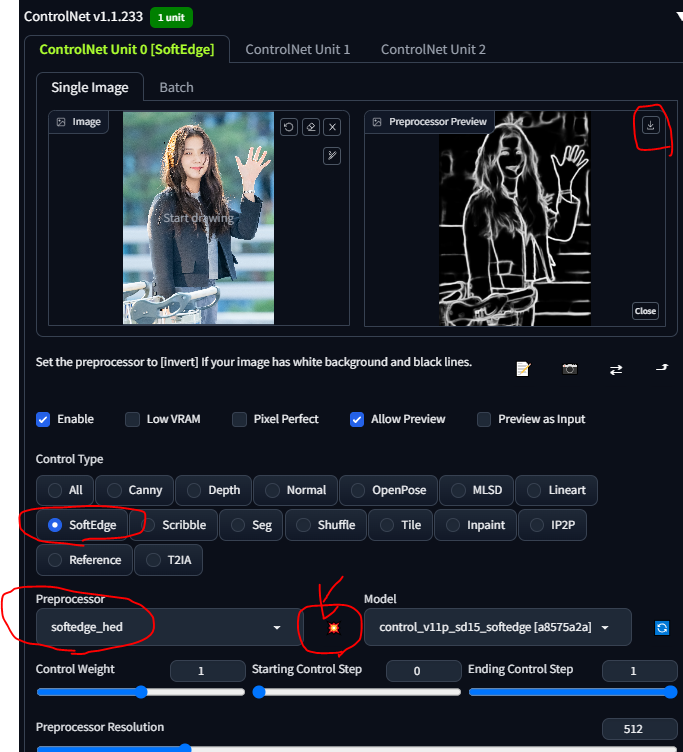Pick the Lineart control type

coord(556,490)
